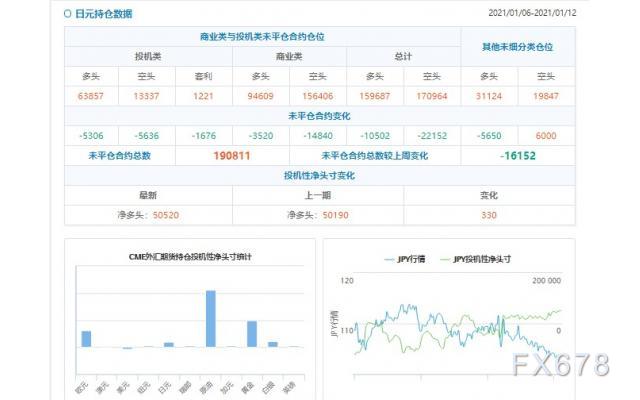Click the 日元持仓数据 section title

(x=104, y=14)
